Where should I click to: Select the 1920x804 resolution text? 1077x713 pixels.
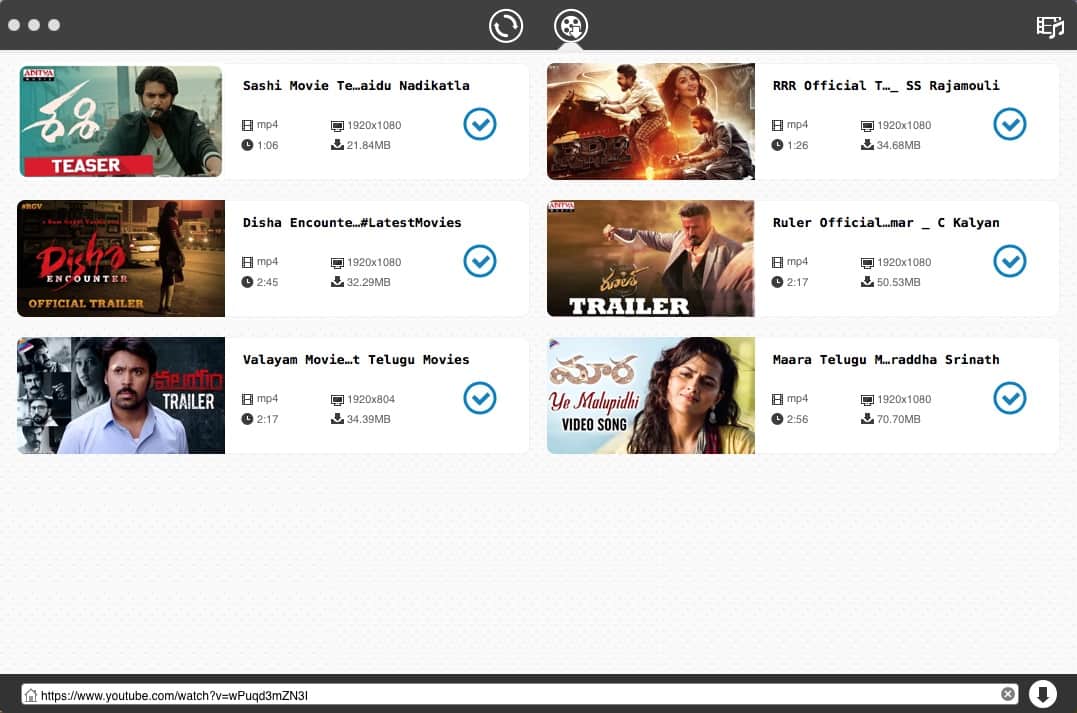(371, 399)
